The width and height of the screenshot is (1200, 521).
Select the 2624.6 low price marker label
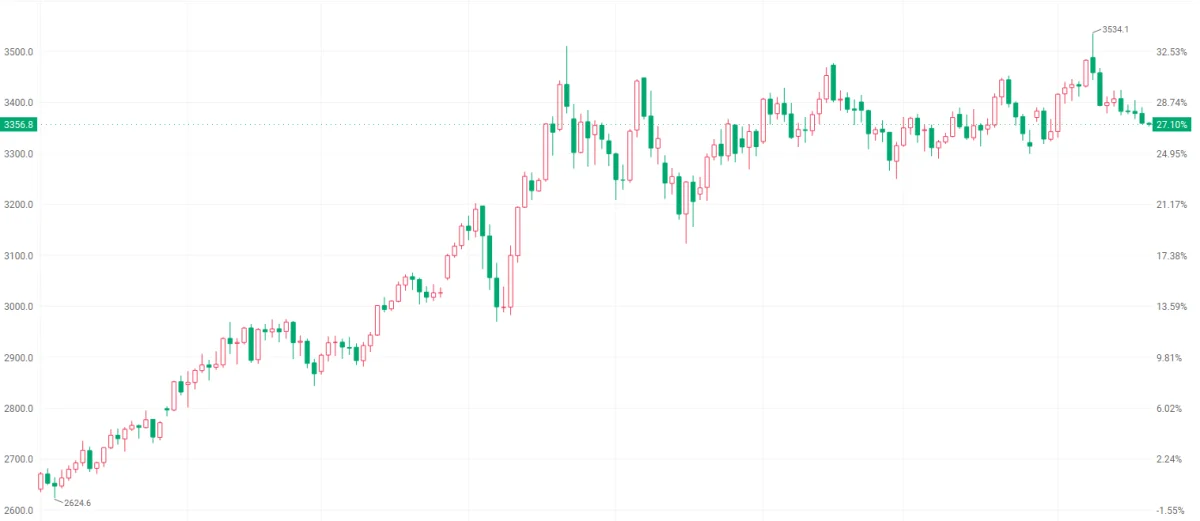(77, 502)
